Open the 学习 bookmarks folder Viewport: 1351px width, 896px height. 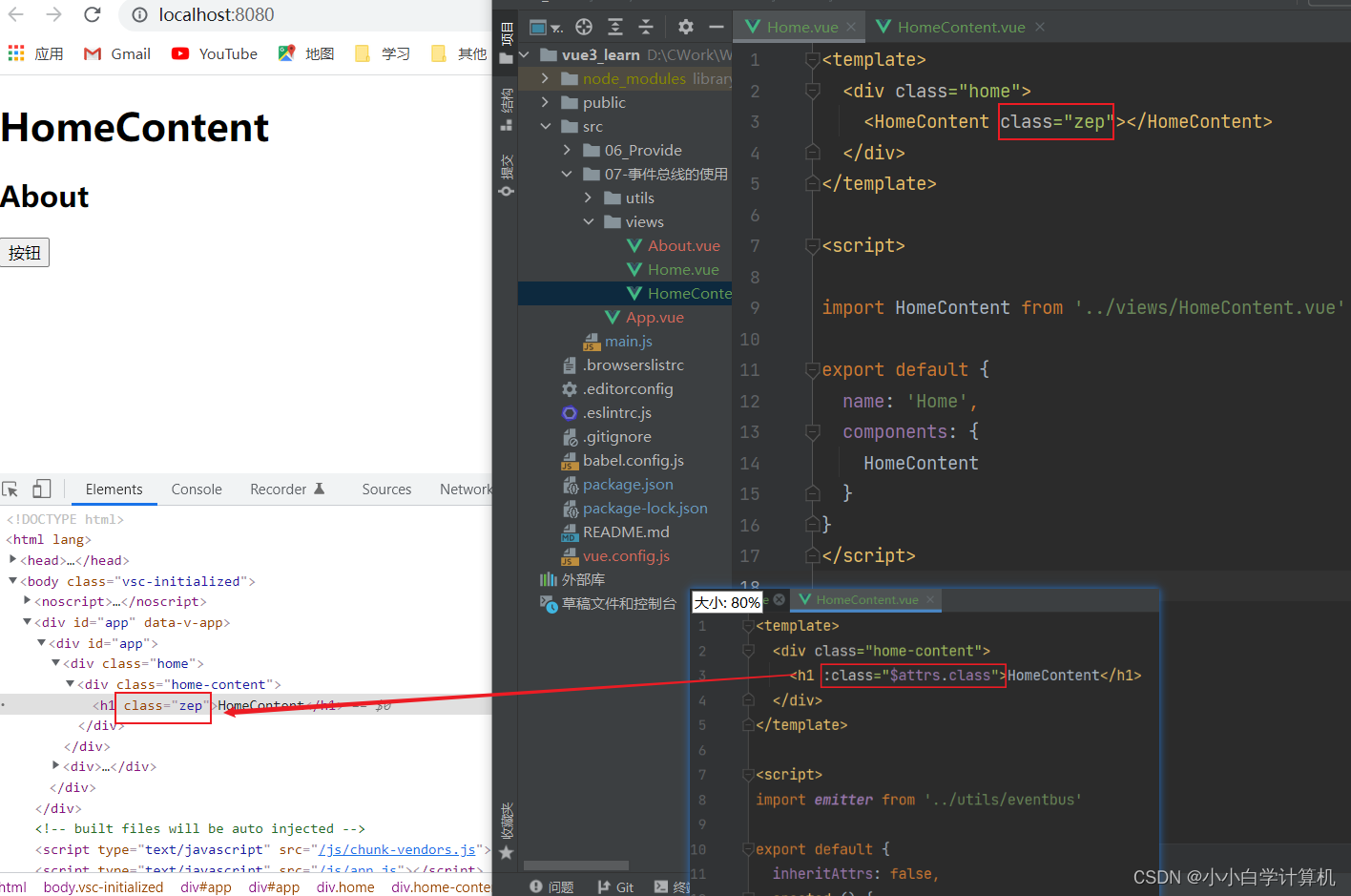pos(382,53)
